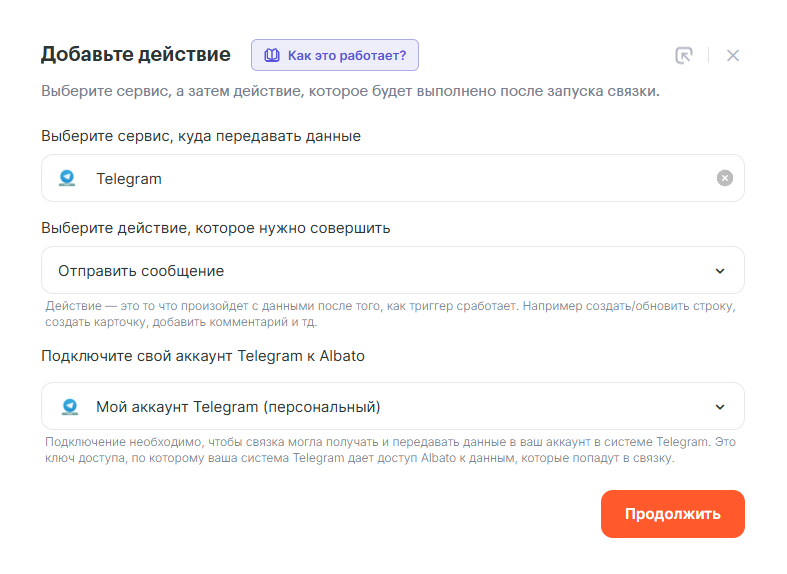
Task: Click the "Подключите свой аккаунт Telegram к Albato" label
Action: click(203, 356)
